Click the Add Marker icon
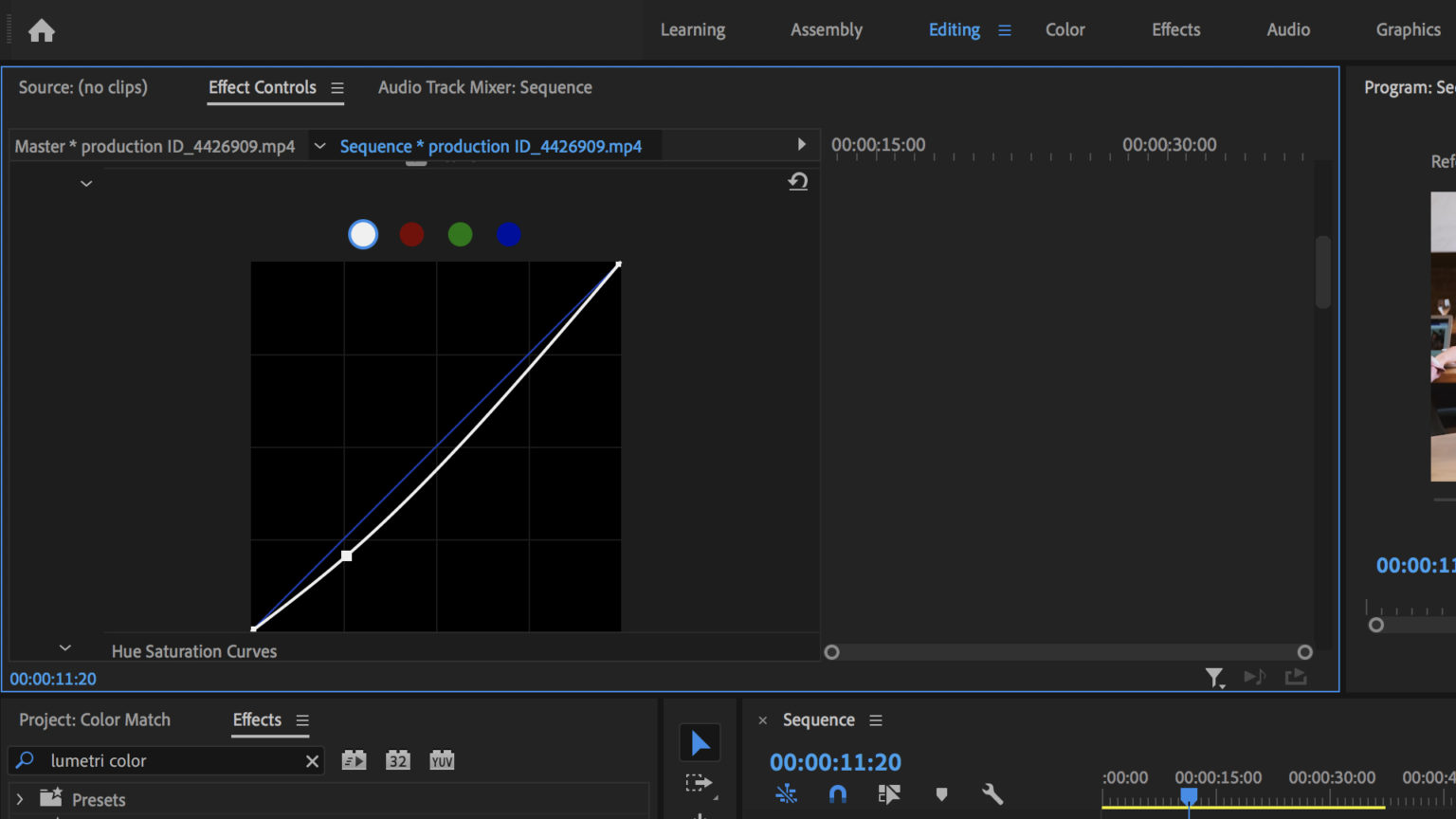 pos(941,794)
